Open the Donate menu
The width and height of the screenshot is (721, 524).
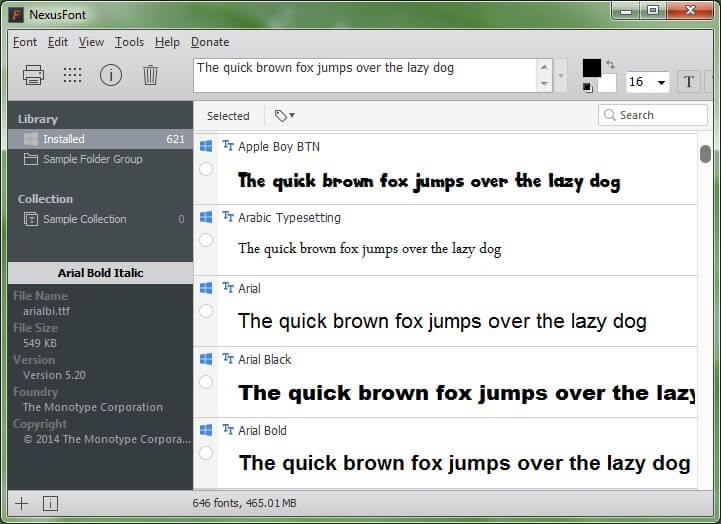210,42
